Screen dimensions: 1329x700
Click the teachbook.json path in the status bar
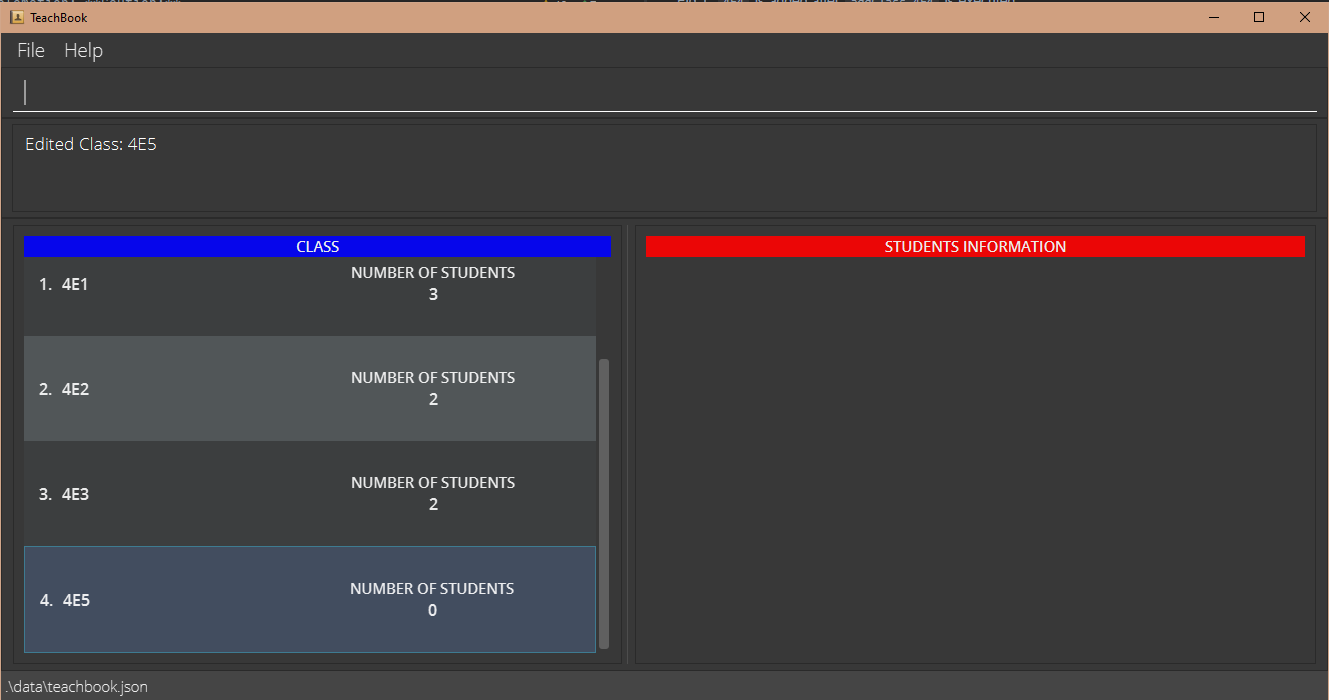(x=76, y=686)
